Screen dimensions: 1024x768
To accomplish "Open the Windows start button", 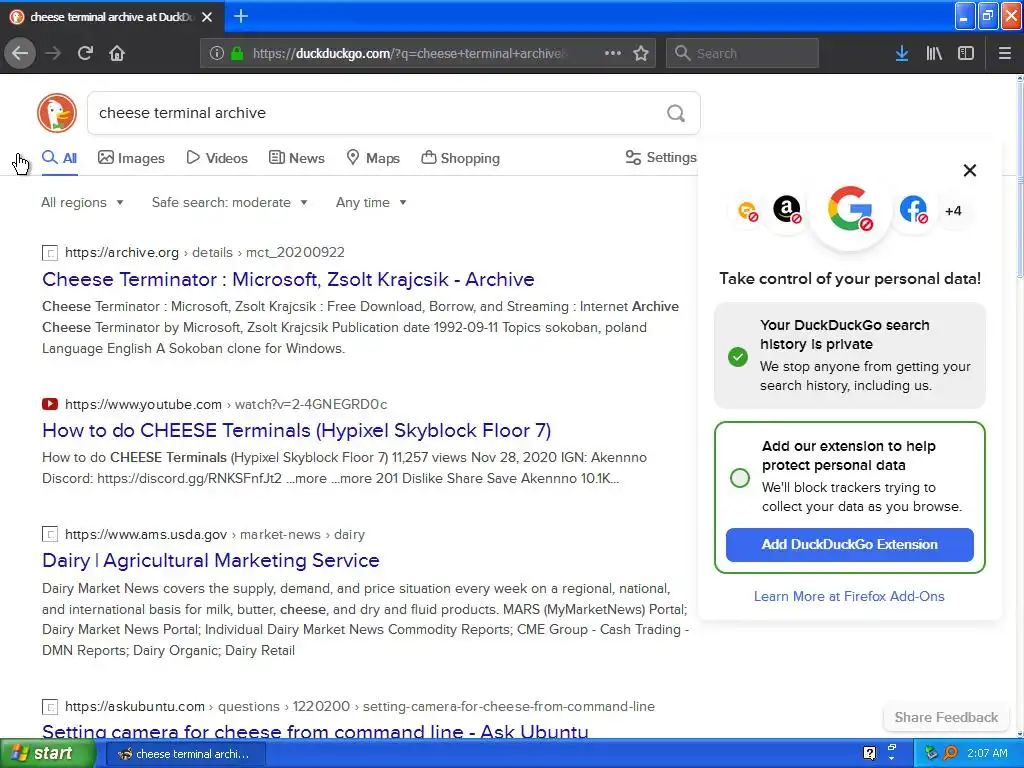I will click(48, 754).
